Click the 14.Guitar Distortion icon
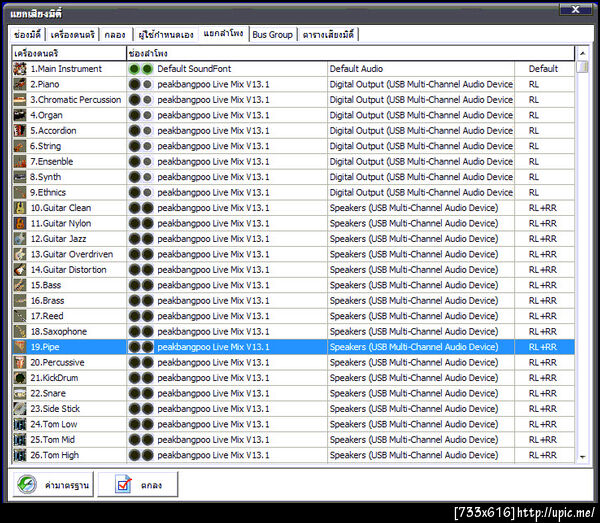This screenshot has height=523, width=600. [20, 270]
